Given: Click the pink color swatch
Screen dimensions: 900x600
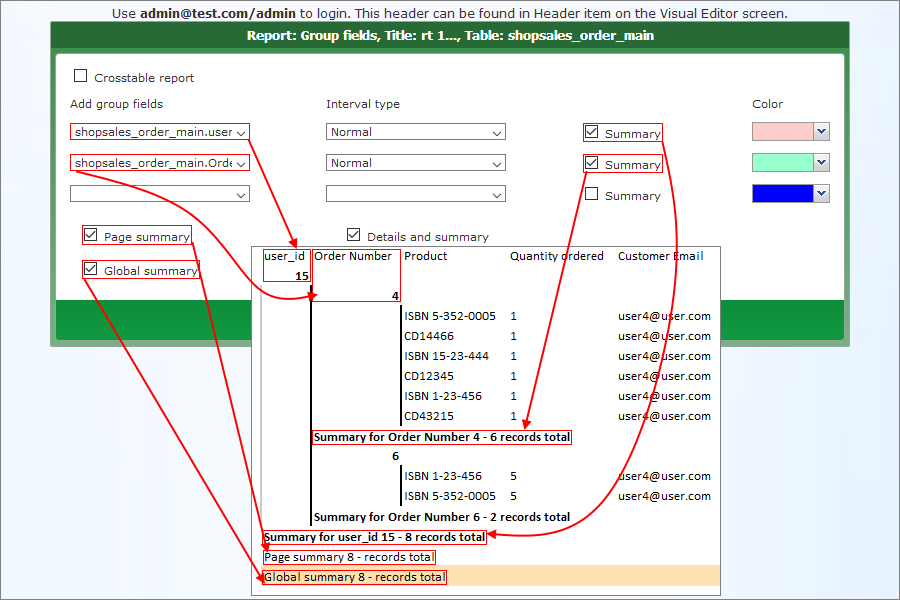Looking at the screenshot, I should (782, 132).
